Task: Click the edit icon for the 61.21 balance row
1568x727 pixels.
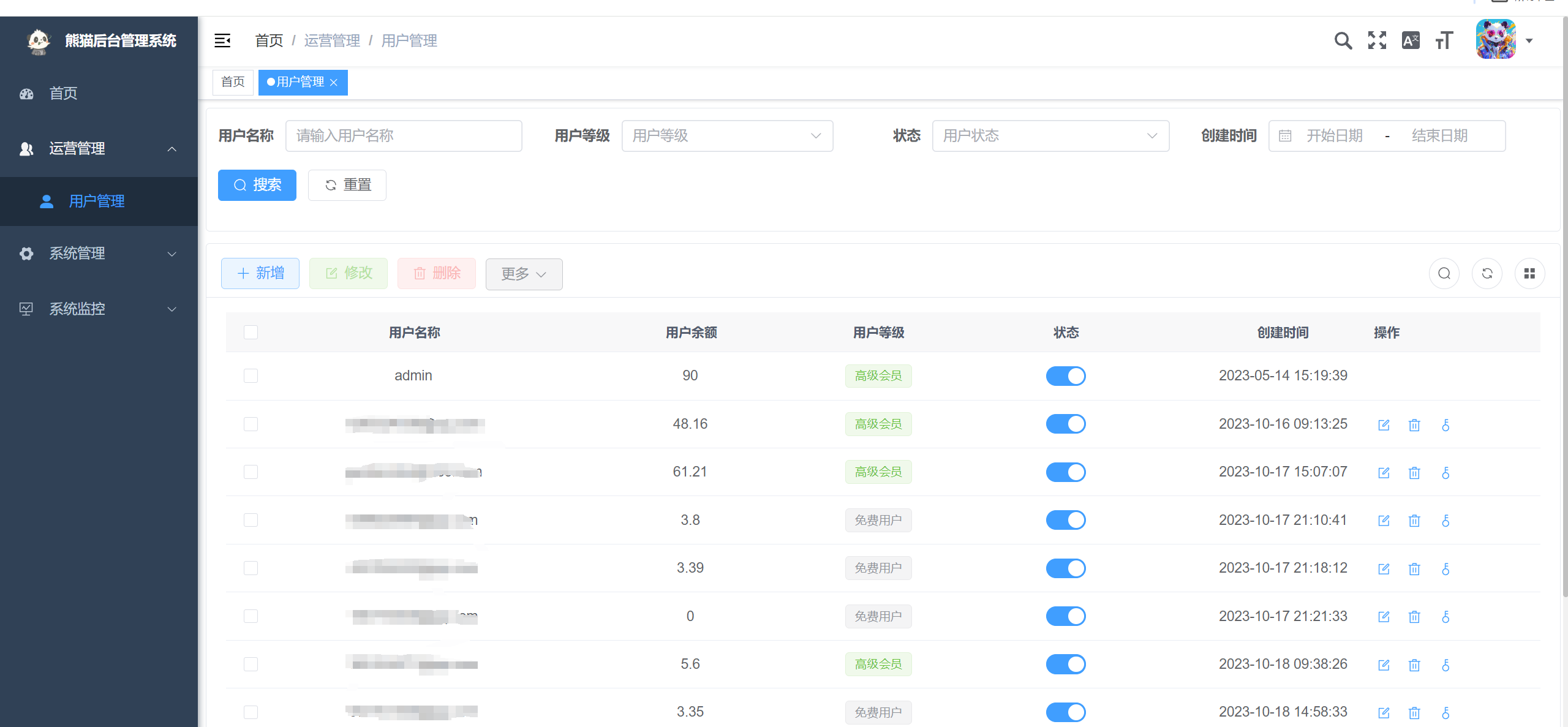Action: 1384,472
